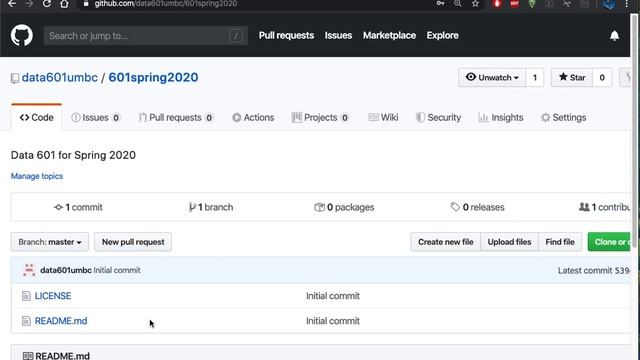The image size is (640, 360).
Task: Click the stargazer count 0
Action: pos(602,77)
